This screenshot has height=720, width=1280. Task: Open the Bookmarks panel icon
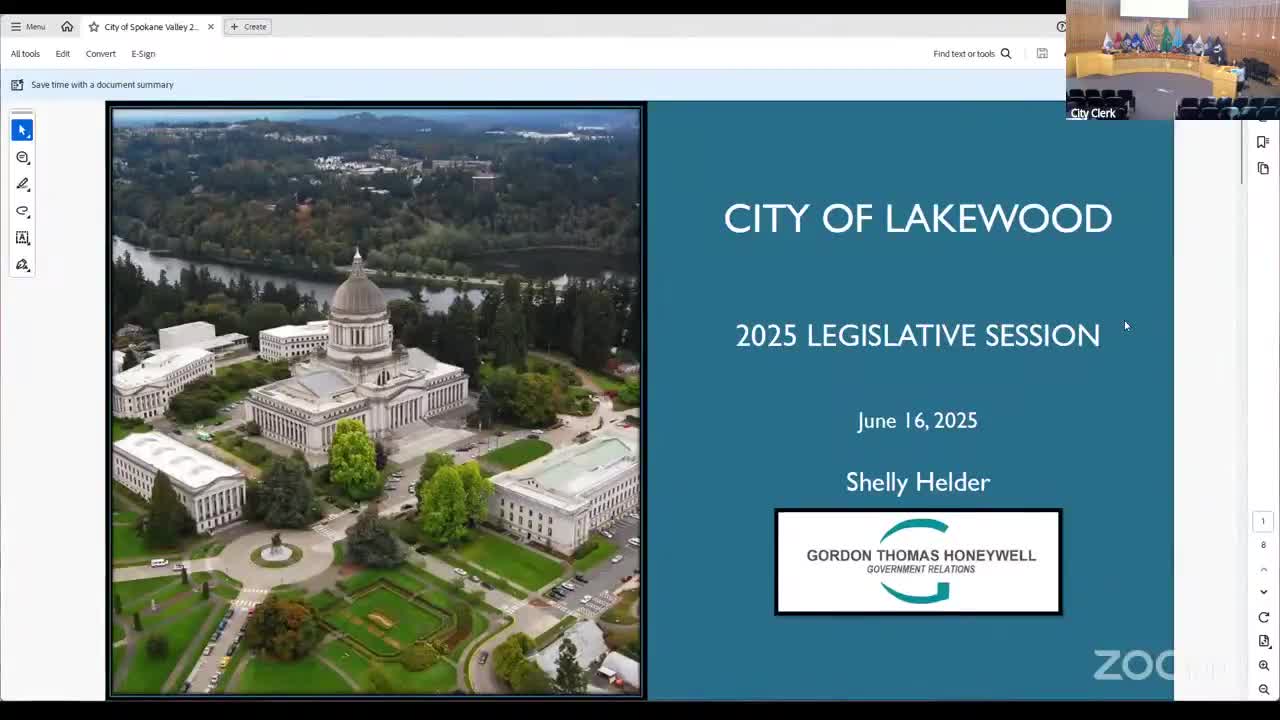(1263, 142)
